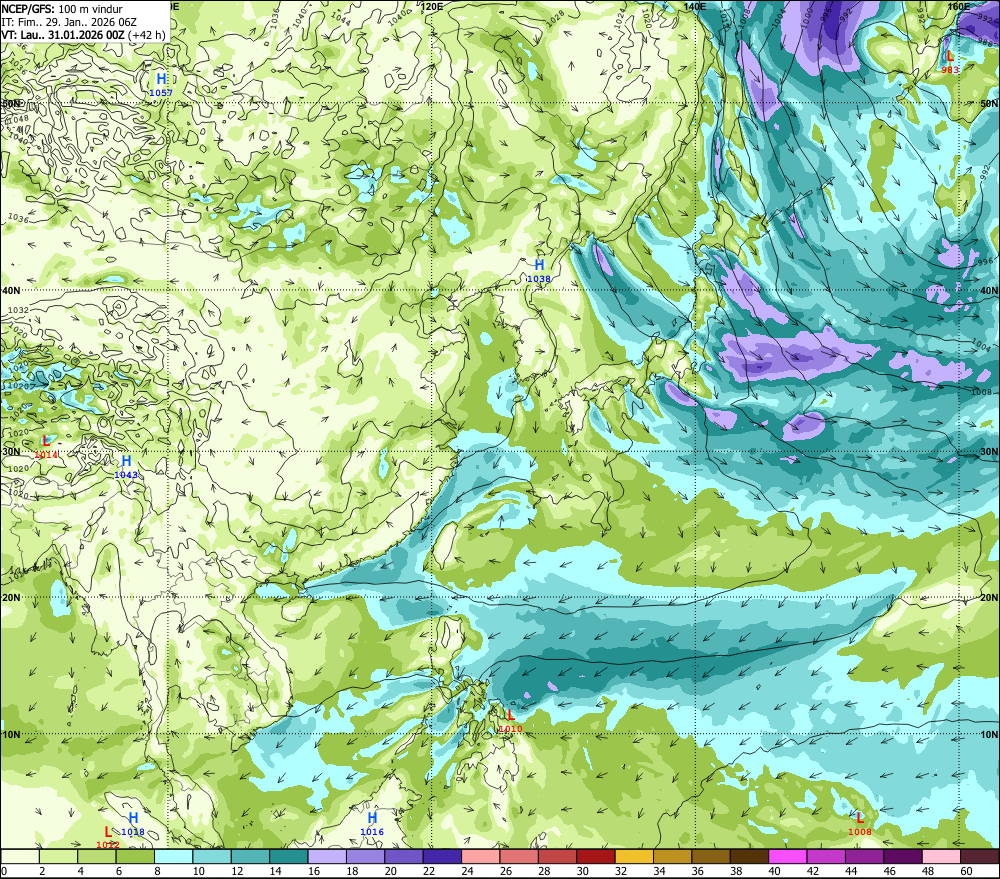Click the '(+42 h)' forecast offset text
Image resolution: width=1000 pixels, height=879 pixels.
click(x=147, y=35)
